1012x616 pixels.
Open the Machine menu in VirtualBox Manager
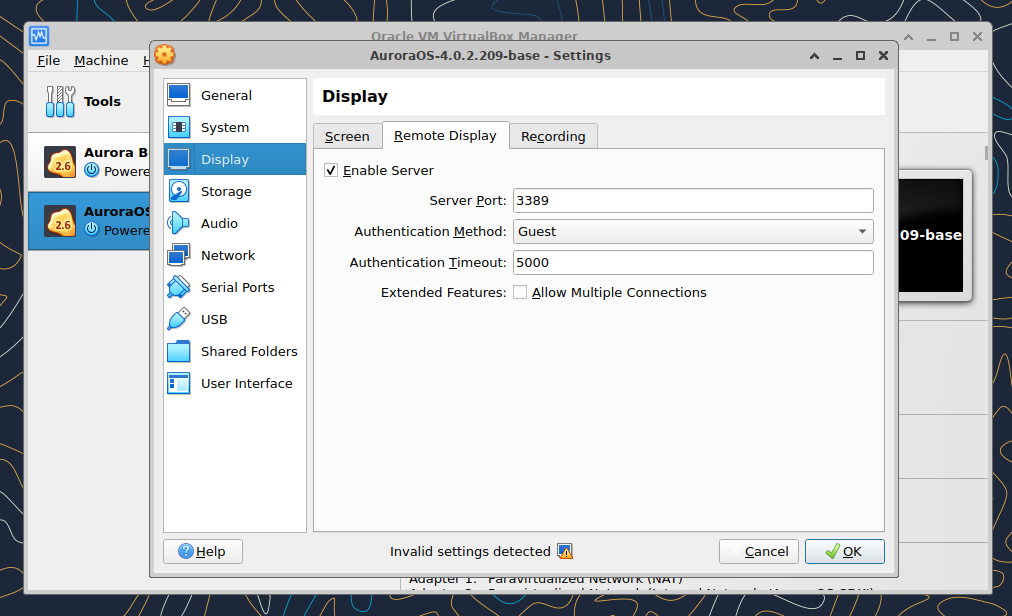click(101, 61)
